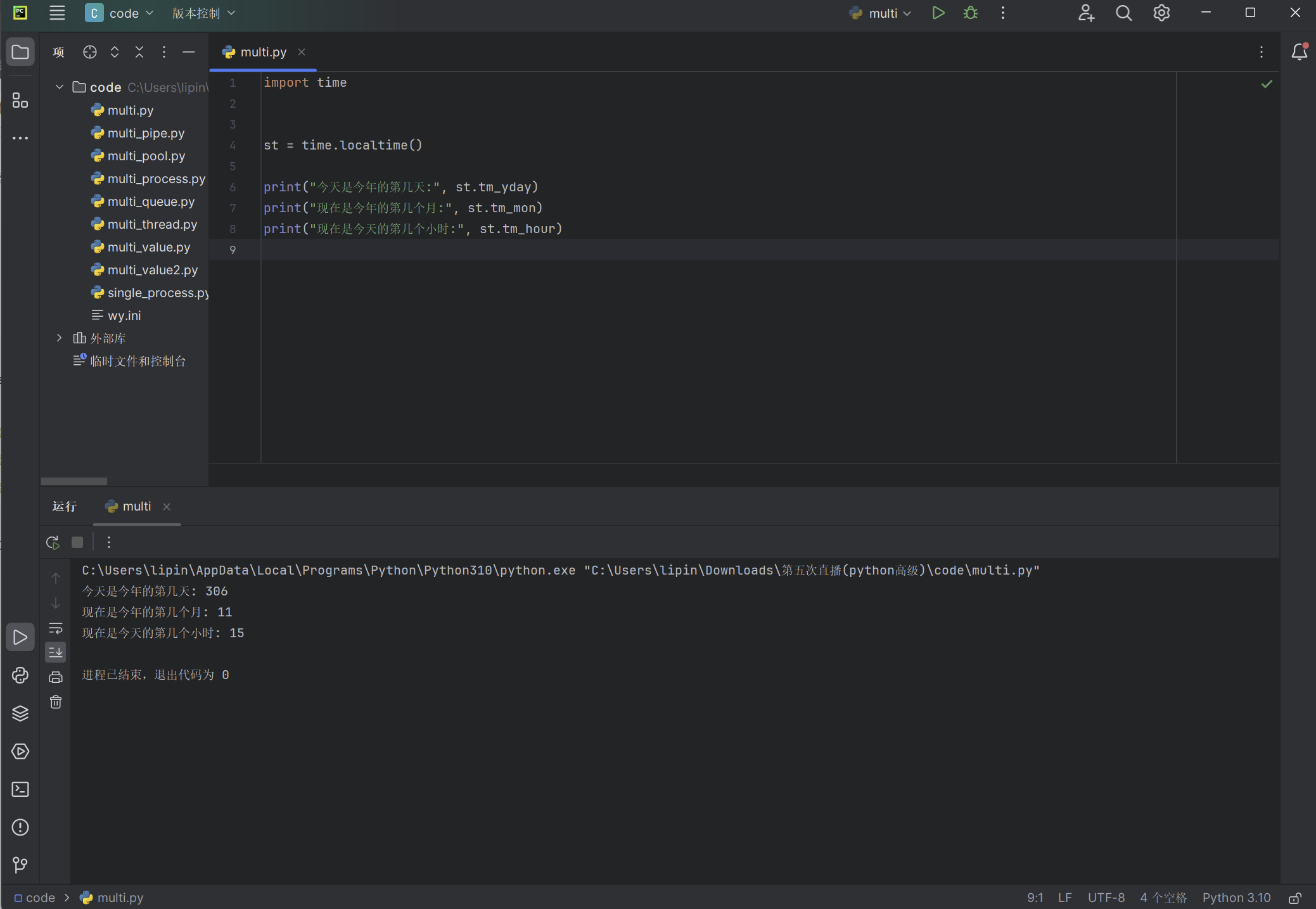1316x909 pixels.
Task: Open multi_pool.py in project tree
Action: pos(146,156)
